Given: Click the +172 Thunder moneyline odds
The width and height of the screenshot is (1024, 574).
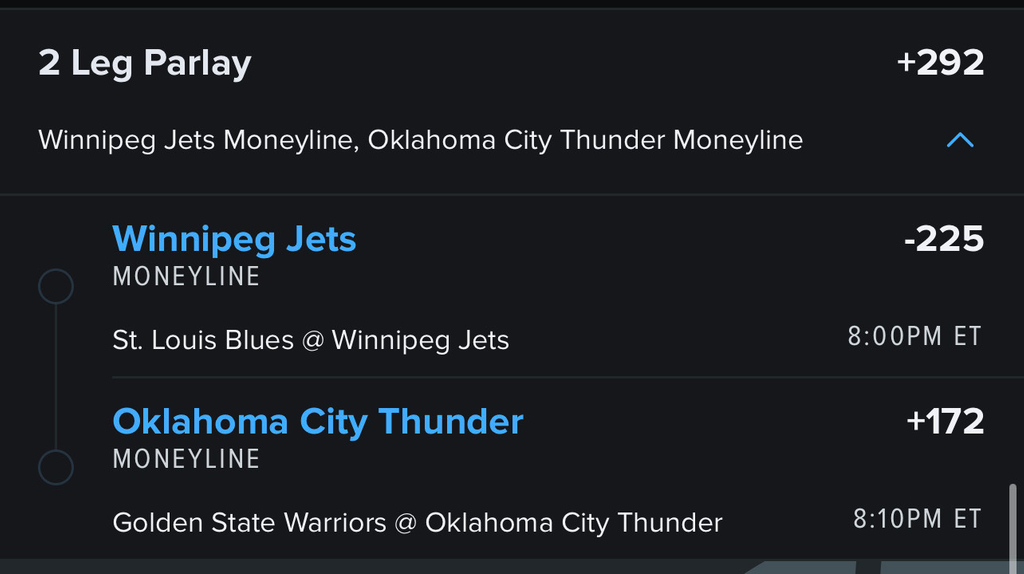Looking at the screenshot, I should 945,422.
